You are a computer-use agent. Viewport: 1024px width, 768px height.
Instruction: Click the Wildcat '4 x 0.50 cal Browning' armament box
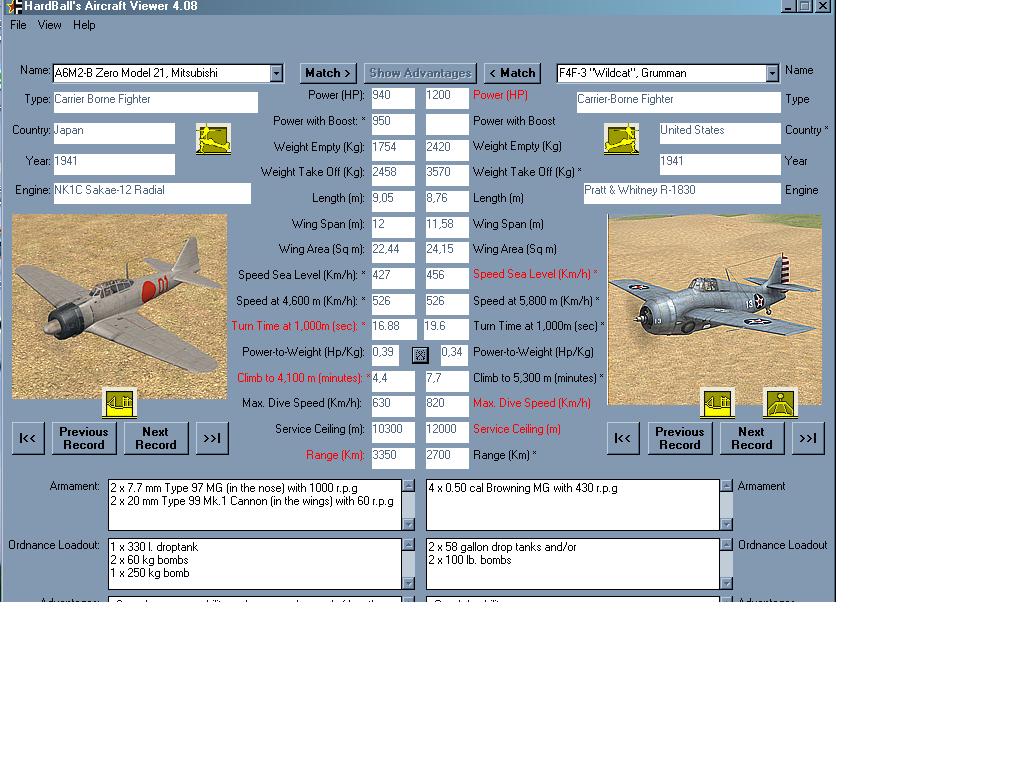[x=573, y=505]
